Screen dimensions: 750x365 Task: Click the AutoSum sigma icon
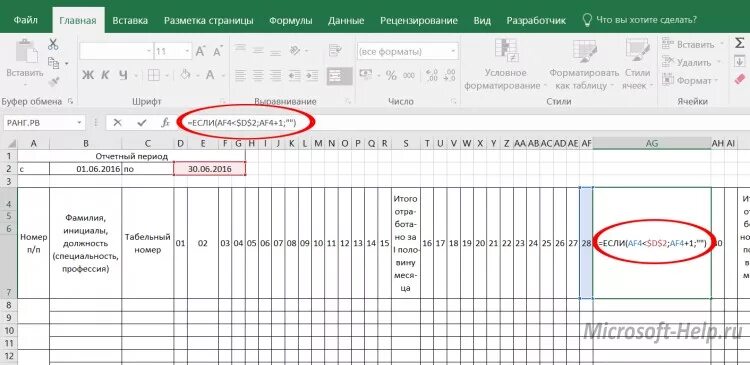click(x=739, y=44)
